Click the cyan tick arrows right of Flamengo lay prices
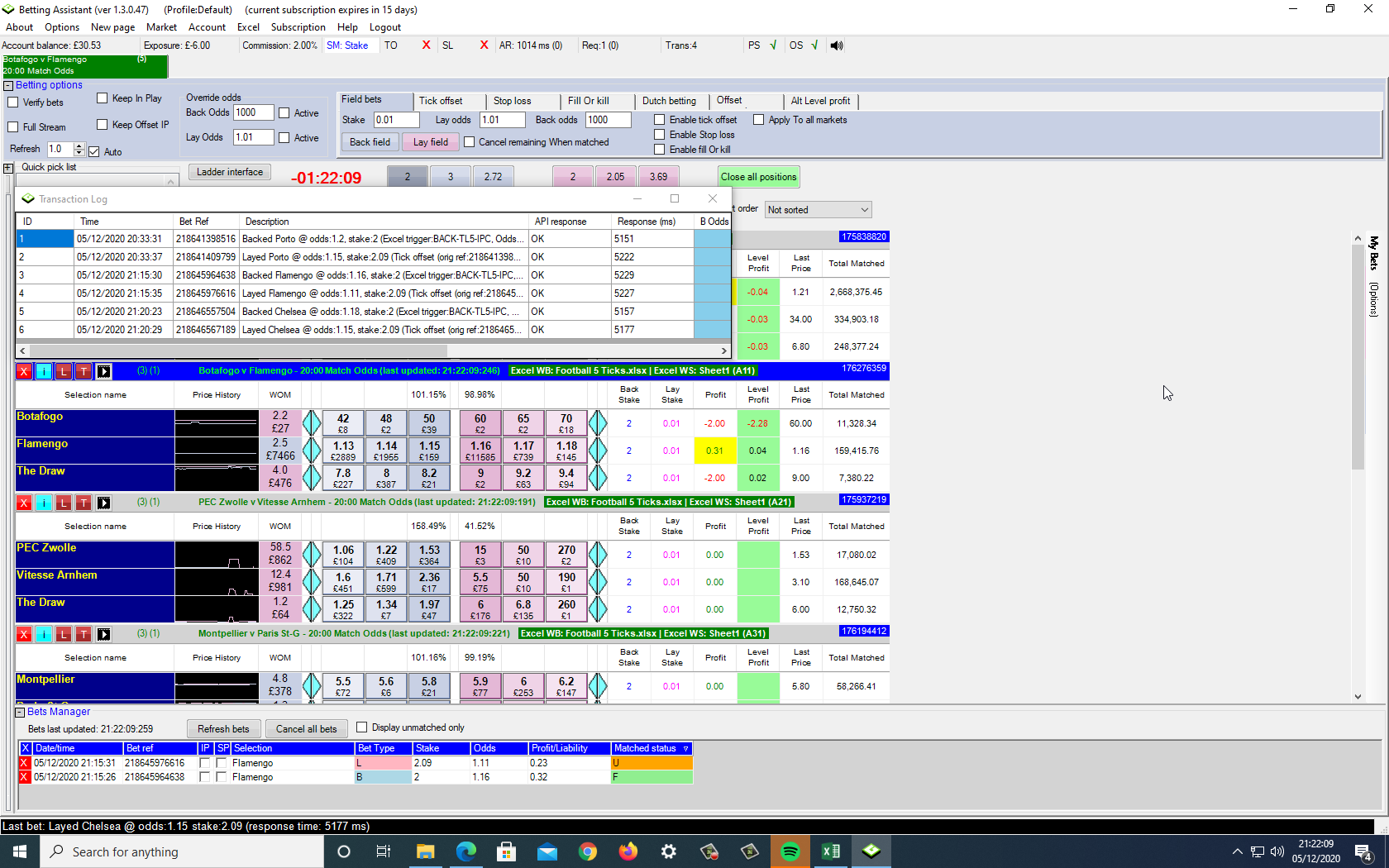The image size is (1389, 868). pos(598,451)
